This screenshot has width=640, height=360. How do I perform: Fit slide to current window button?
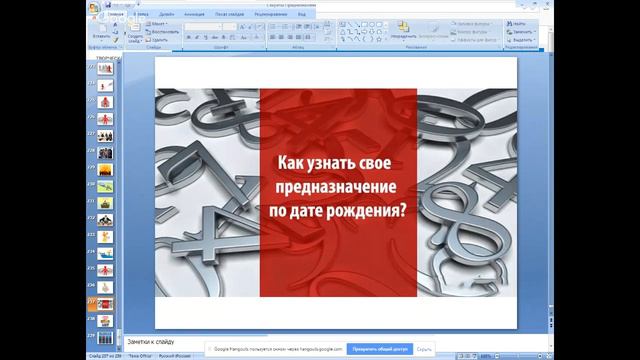click(x=549, y=356)
